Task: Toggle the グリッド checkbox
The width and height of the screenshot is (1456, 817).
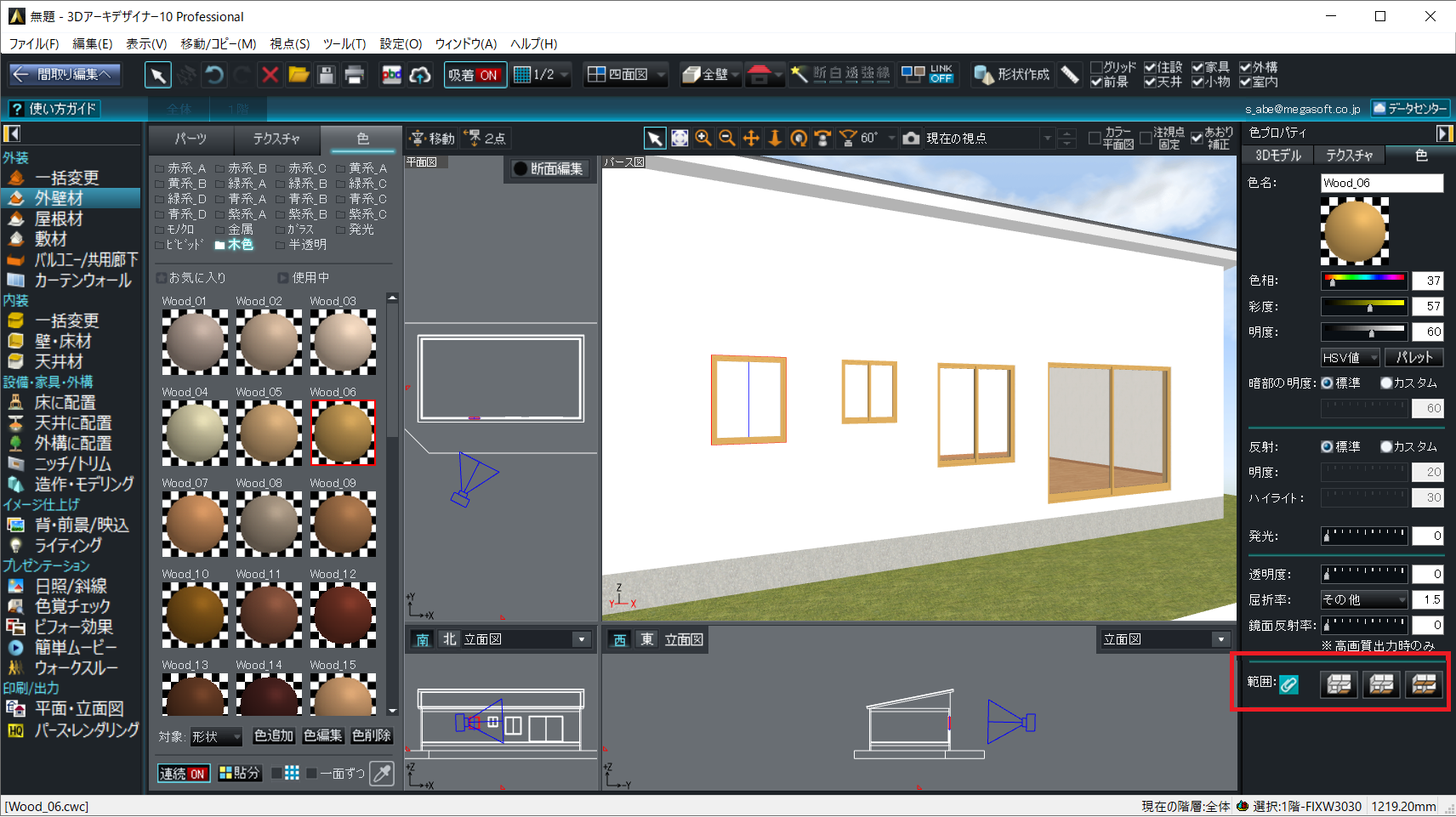Action: pyautogui.click(x=1096, y=67)
